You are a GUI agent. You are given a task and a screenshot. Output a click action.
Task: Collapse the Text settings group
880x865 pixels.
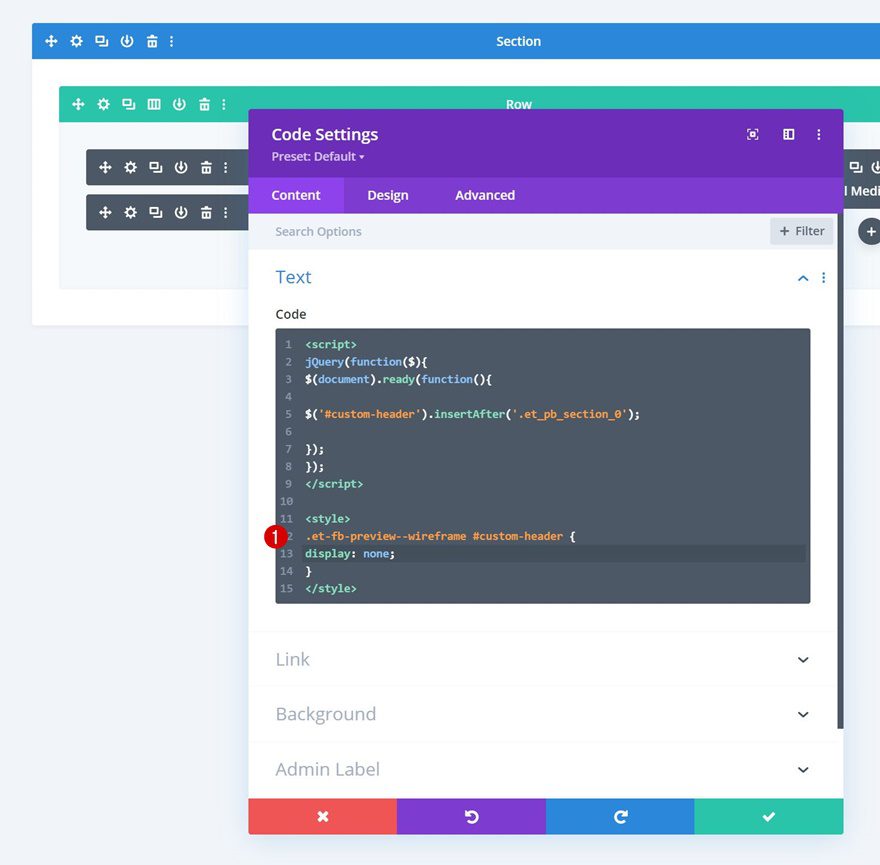[x=803, y=278]
